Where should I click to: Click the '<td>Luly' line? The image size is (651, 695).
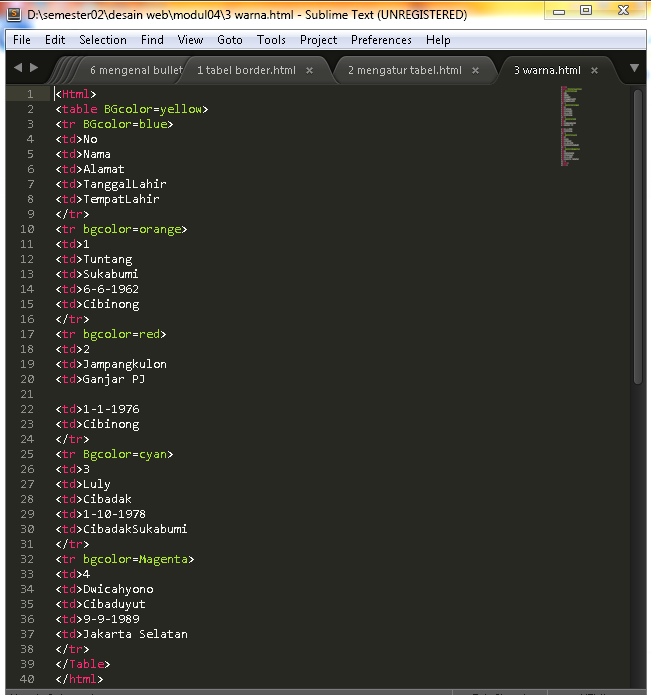point(83,484)
